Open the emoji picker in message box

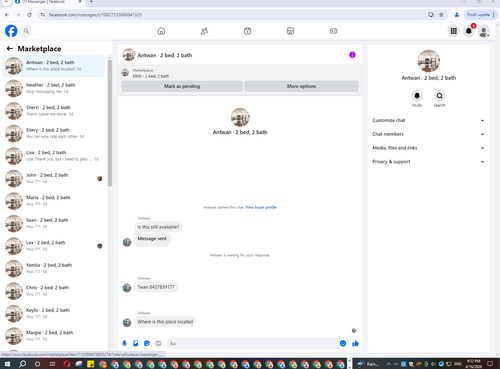343,343
